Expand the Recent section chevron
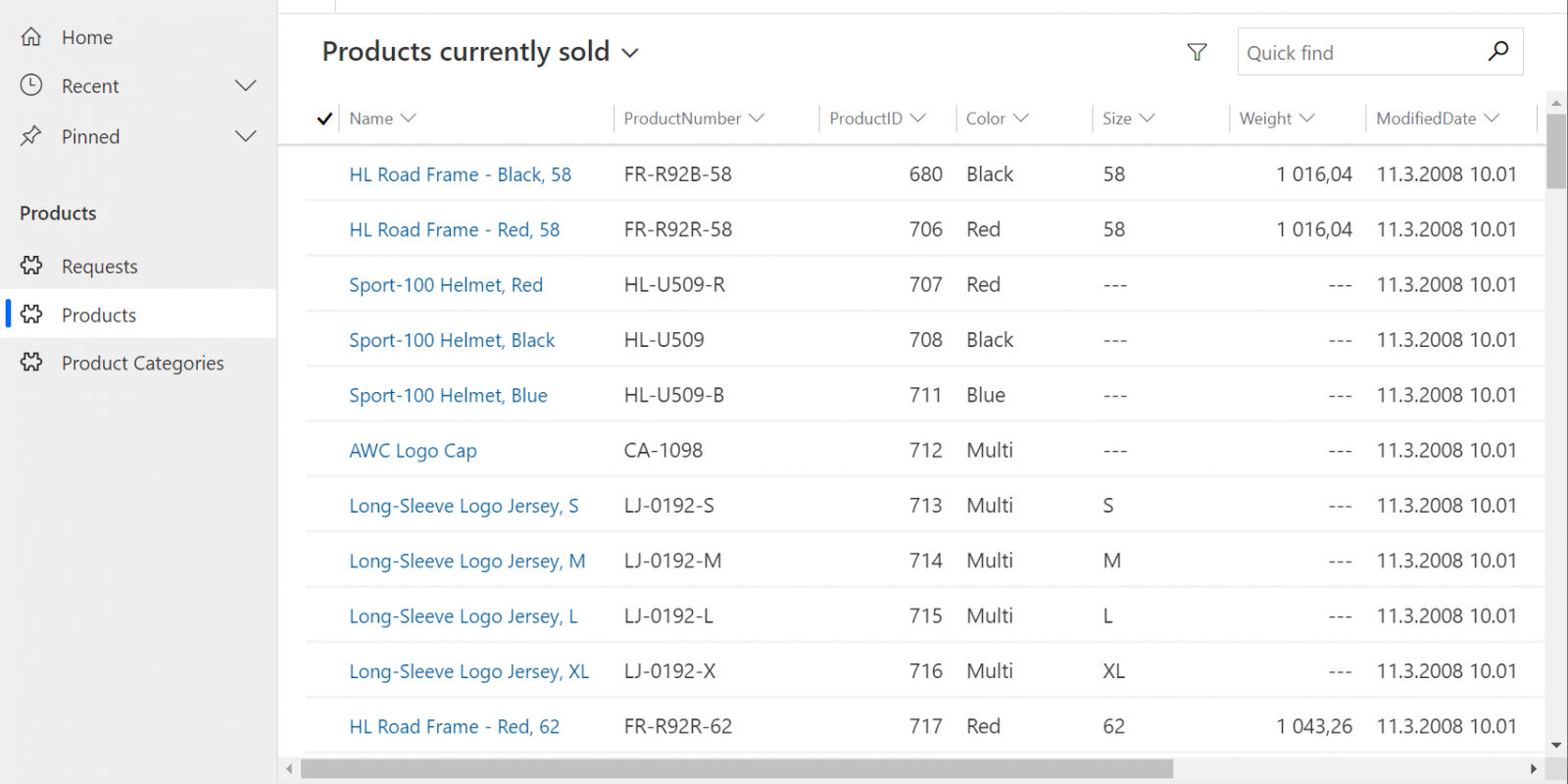1568x784 pixels. (x=246, y=85)
